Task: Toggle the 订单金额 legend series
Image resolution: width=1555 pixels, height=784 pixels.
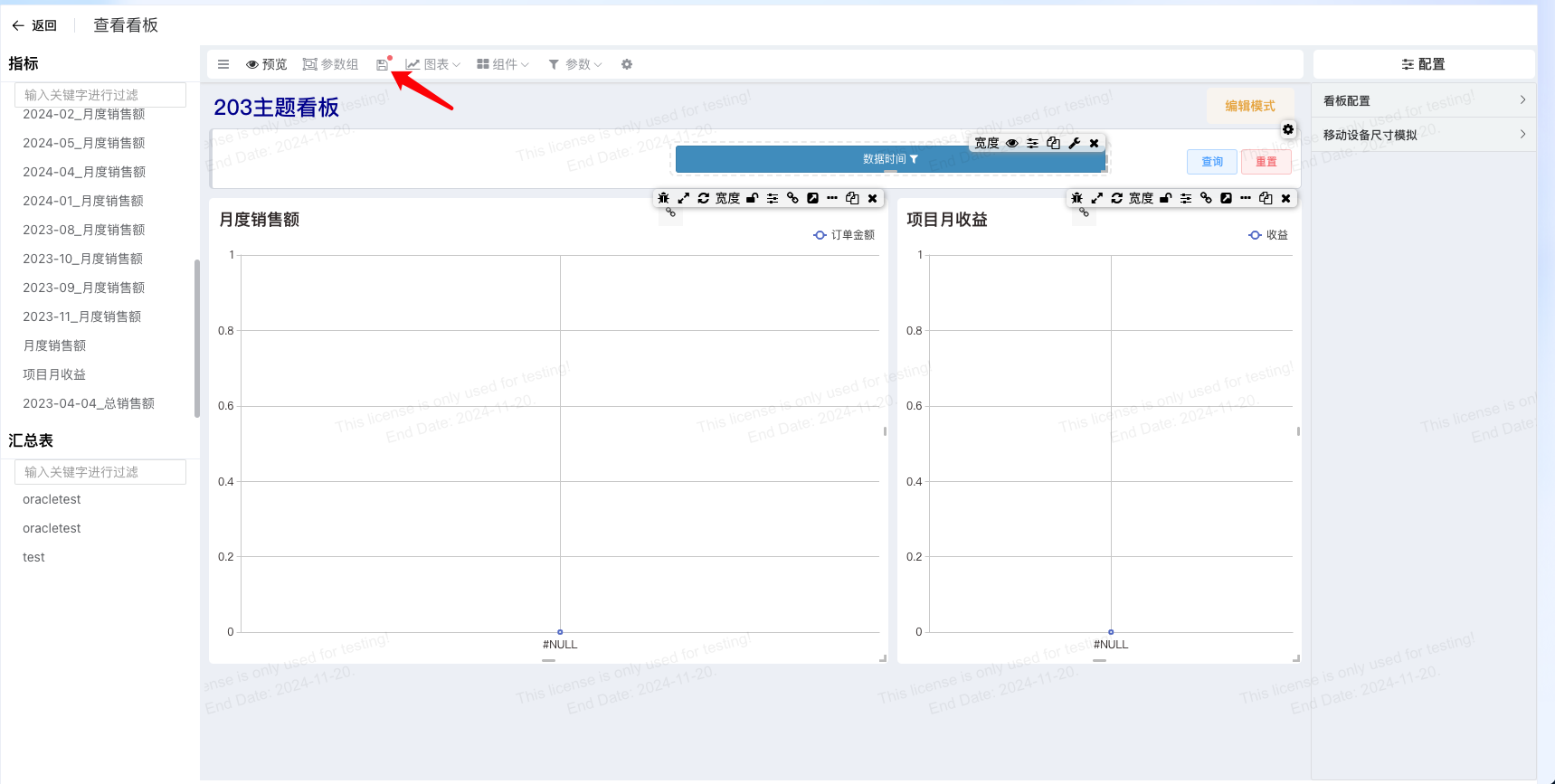Action: pos(844,235)
